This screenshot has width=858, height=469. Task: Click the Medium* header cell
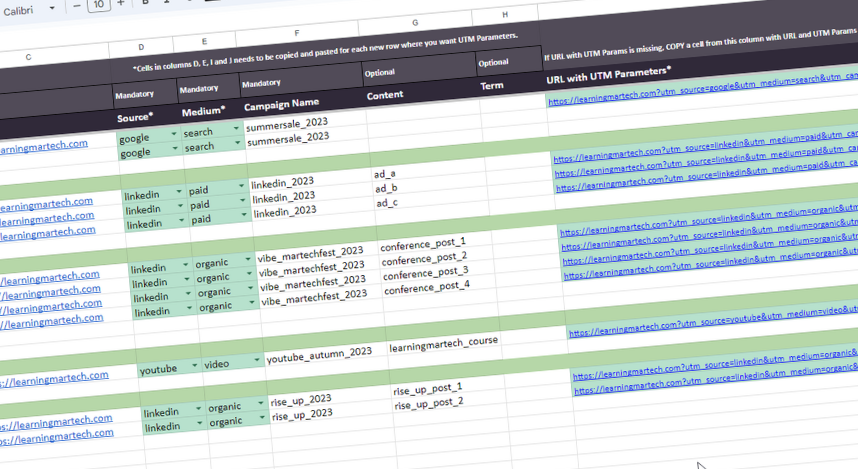coord(204,111)
